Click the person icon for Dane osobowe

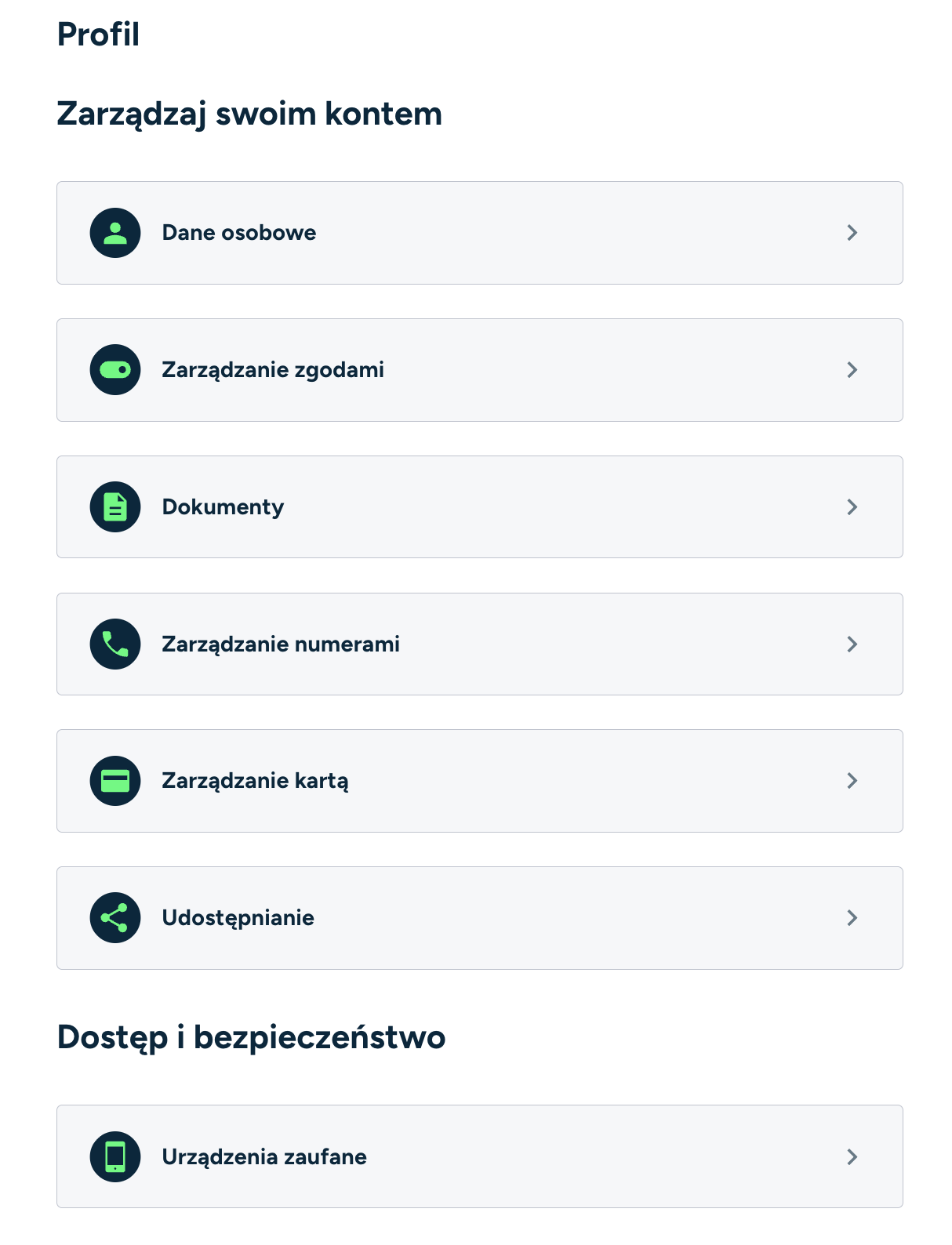click(x=115, y=233)
